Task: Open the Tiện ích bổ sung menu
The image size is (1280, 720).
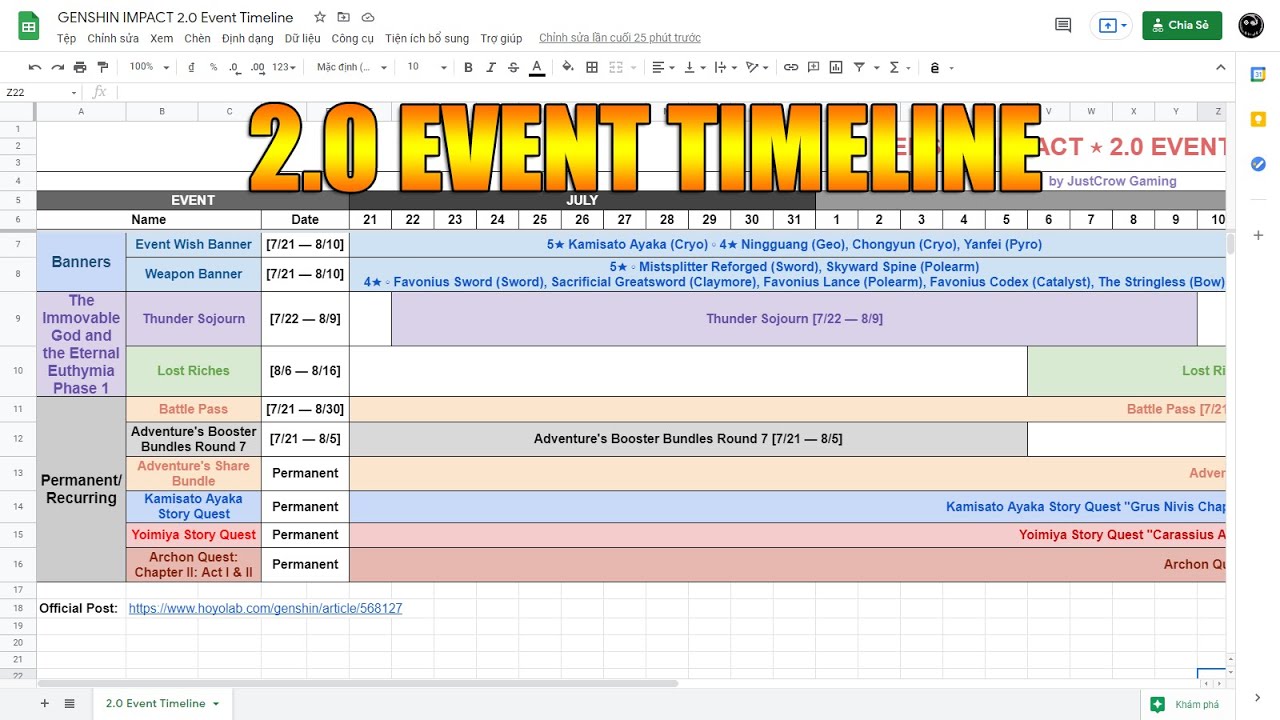Action: coord(427,38)
